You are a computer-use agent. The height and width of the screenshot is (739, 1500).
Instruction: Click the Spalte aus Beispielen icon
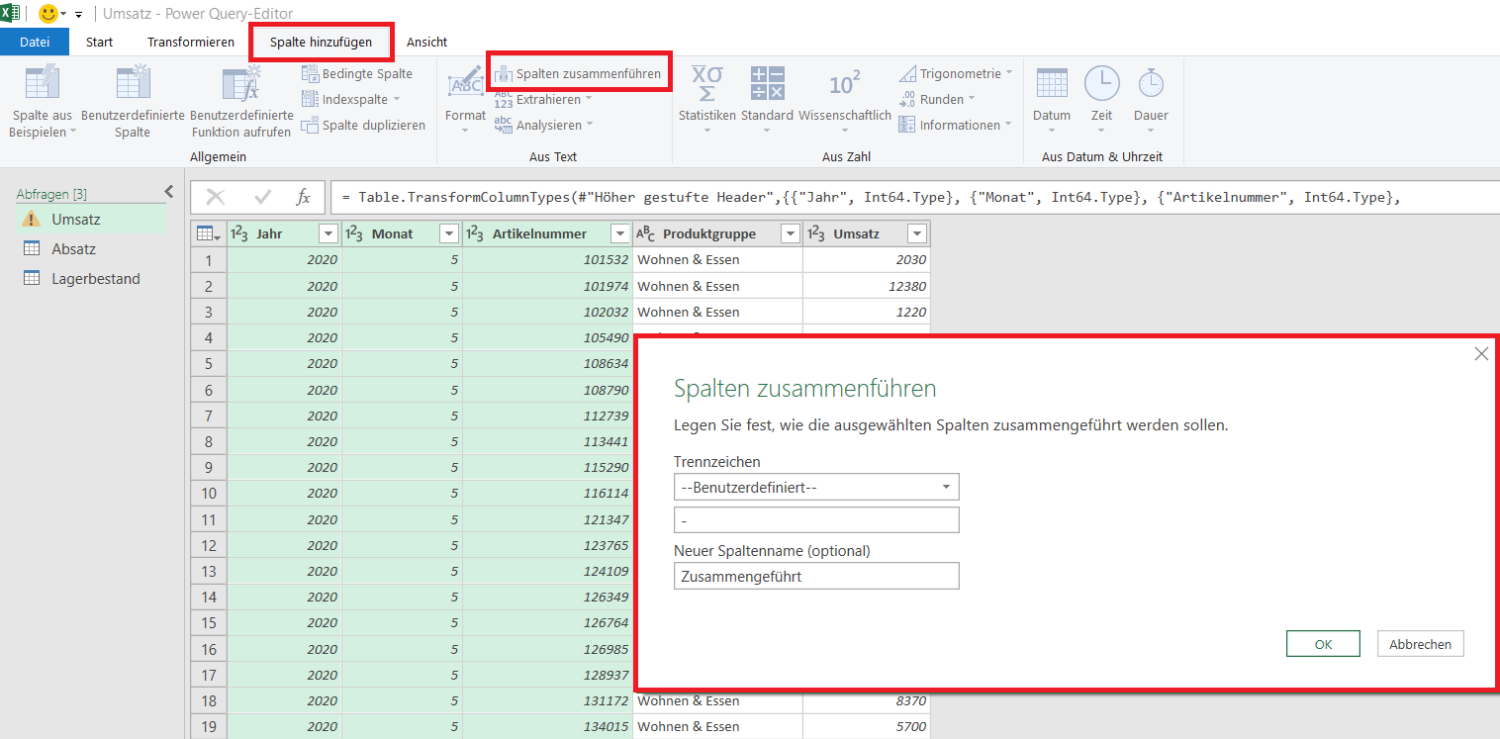point(40,98)
